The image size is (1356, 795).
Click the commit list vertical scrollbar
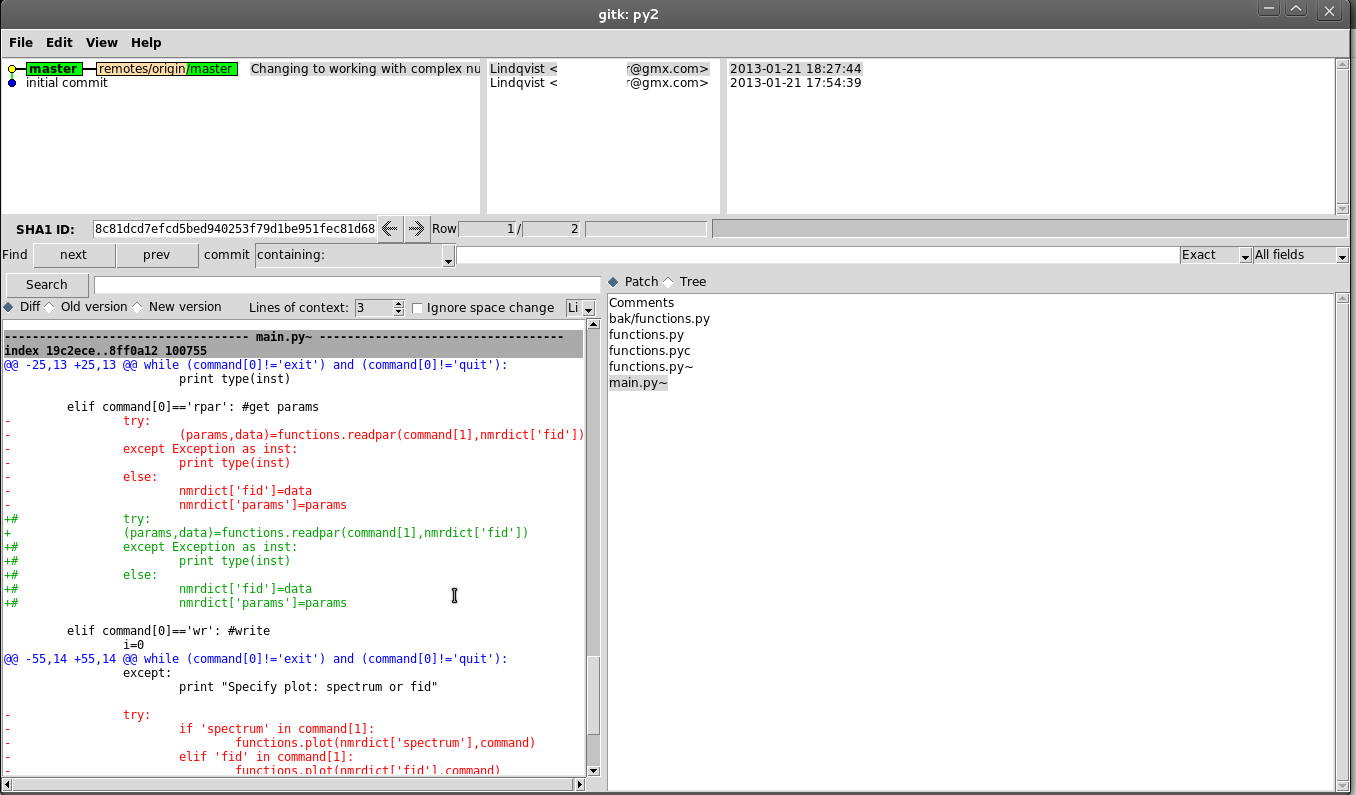pyautogui.click(x=1342, y=136)
